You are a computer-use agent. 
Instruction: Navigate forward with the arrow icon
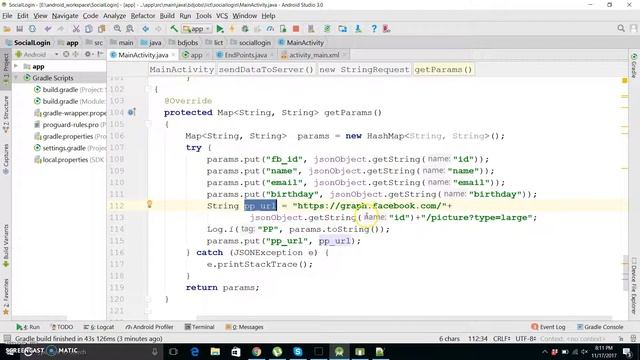click(158, 29)
